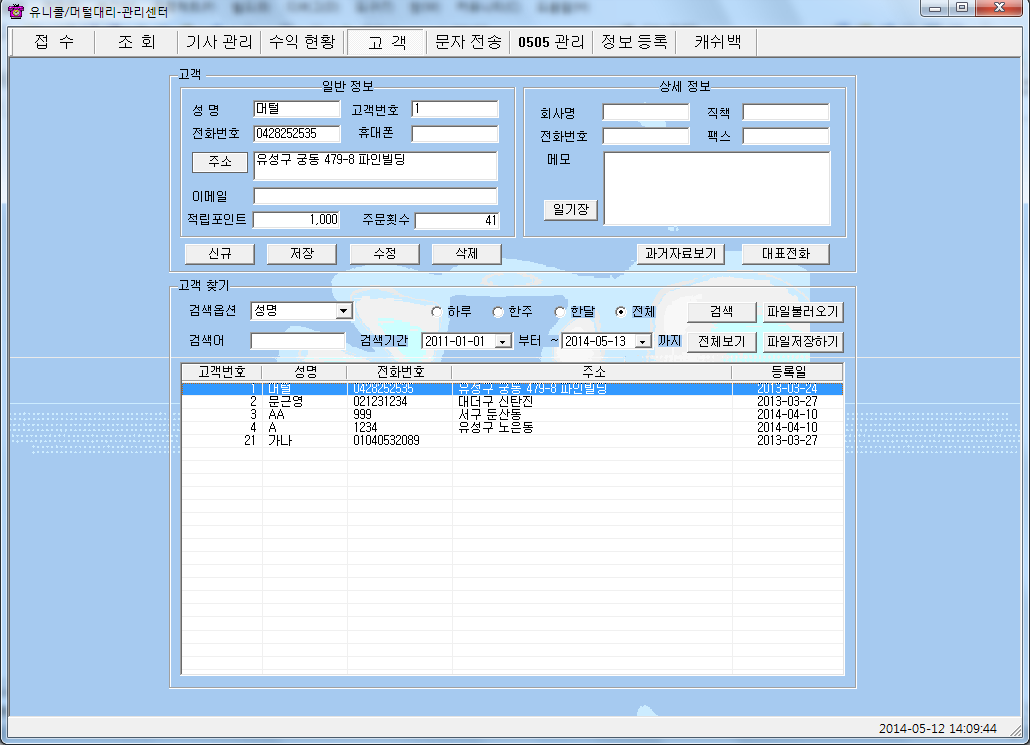Expand the 검색옵션 dropdown
1030x745 pixels.
point(343,311)
